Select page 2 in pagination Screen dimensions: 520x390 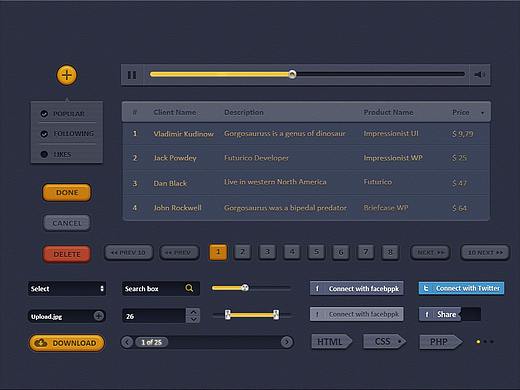point(243,252)
